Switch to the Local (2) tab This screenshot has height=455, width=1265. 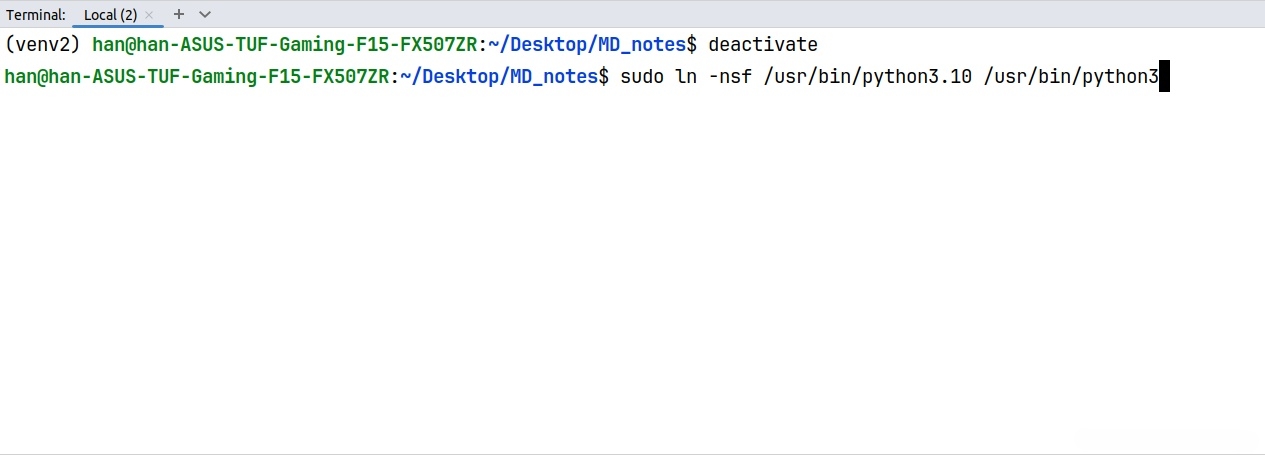click(110, 15)
